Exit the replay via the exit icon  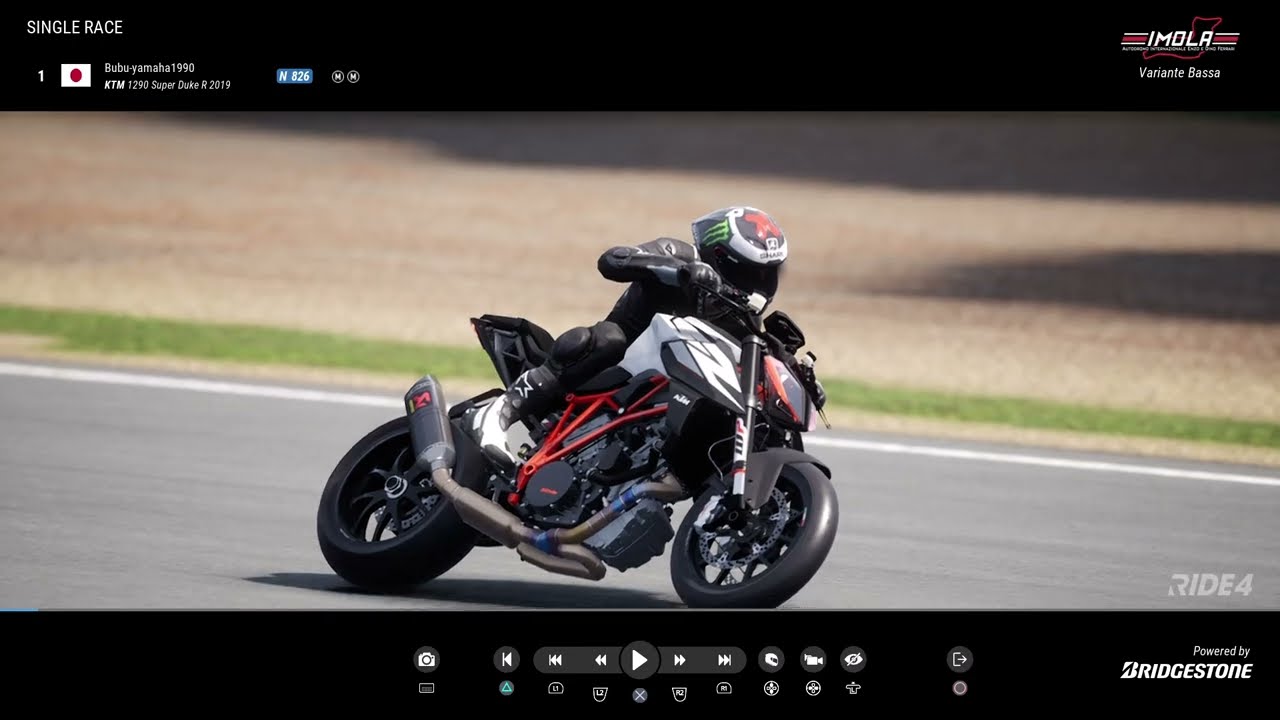tap(960, 659)
